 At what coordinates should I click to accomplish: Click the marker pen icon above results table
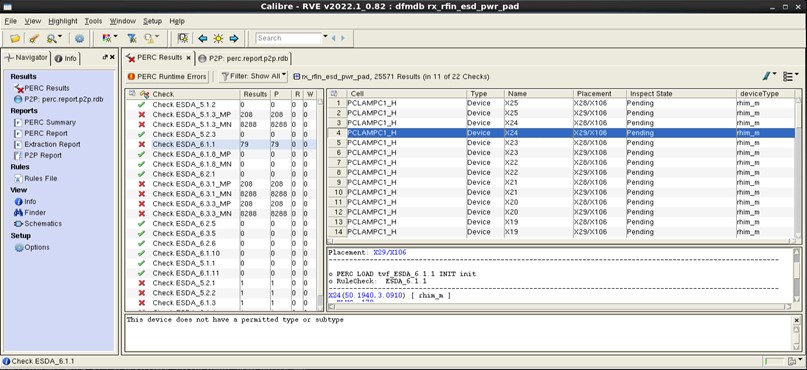coord(767,76)
